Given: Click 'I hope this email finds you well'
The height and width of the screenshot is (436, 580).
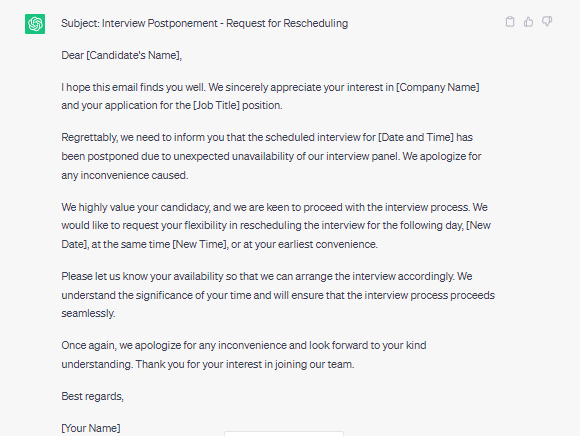Looking at the screenshot, I should click(x=133, y=87).
